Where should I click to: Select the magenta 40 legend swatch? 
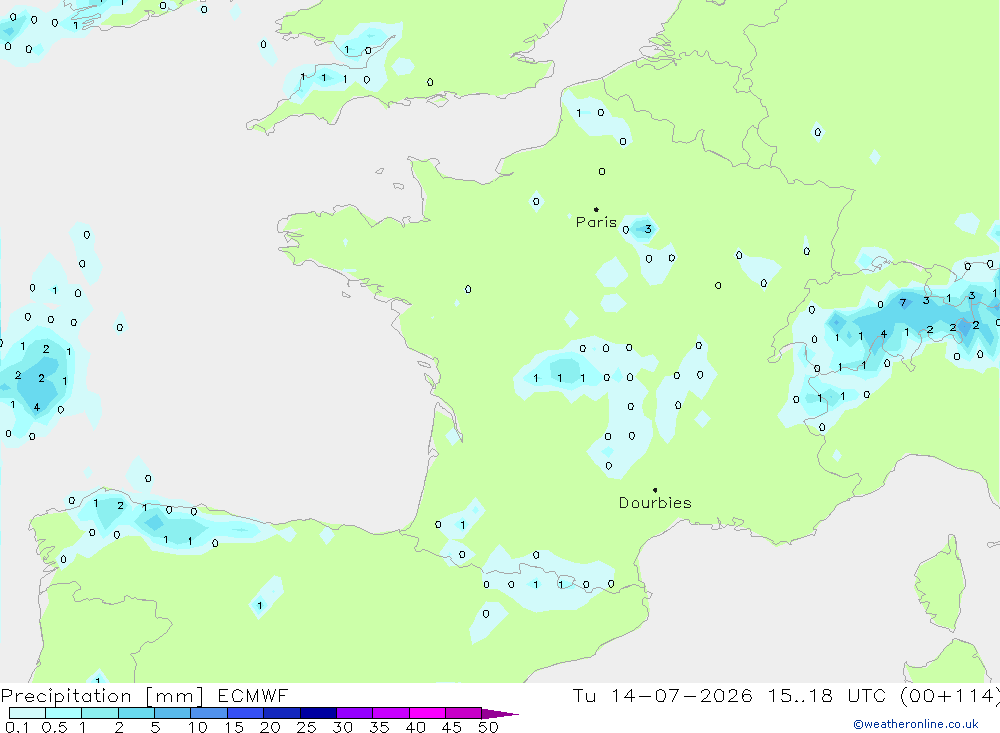point(427,713)
